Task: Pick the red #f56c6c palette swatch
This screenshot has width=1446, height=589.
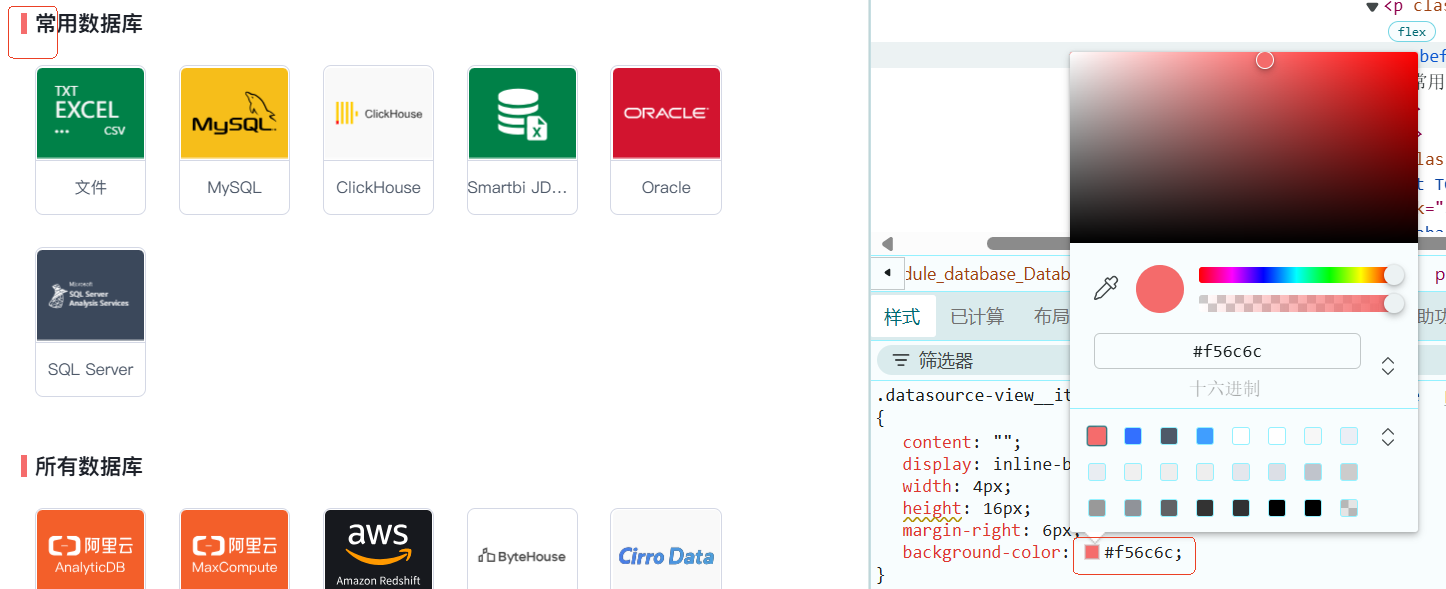Action: (1097, 436)
